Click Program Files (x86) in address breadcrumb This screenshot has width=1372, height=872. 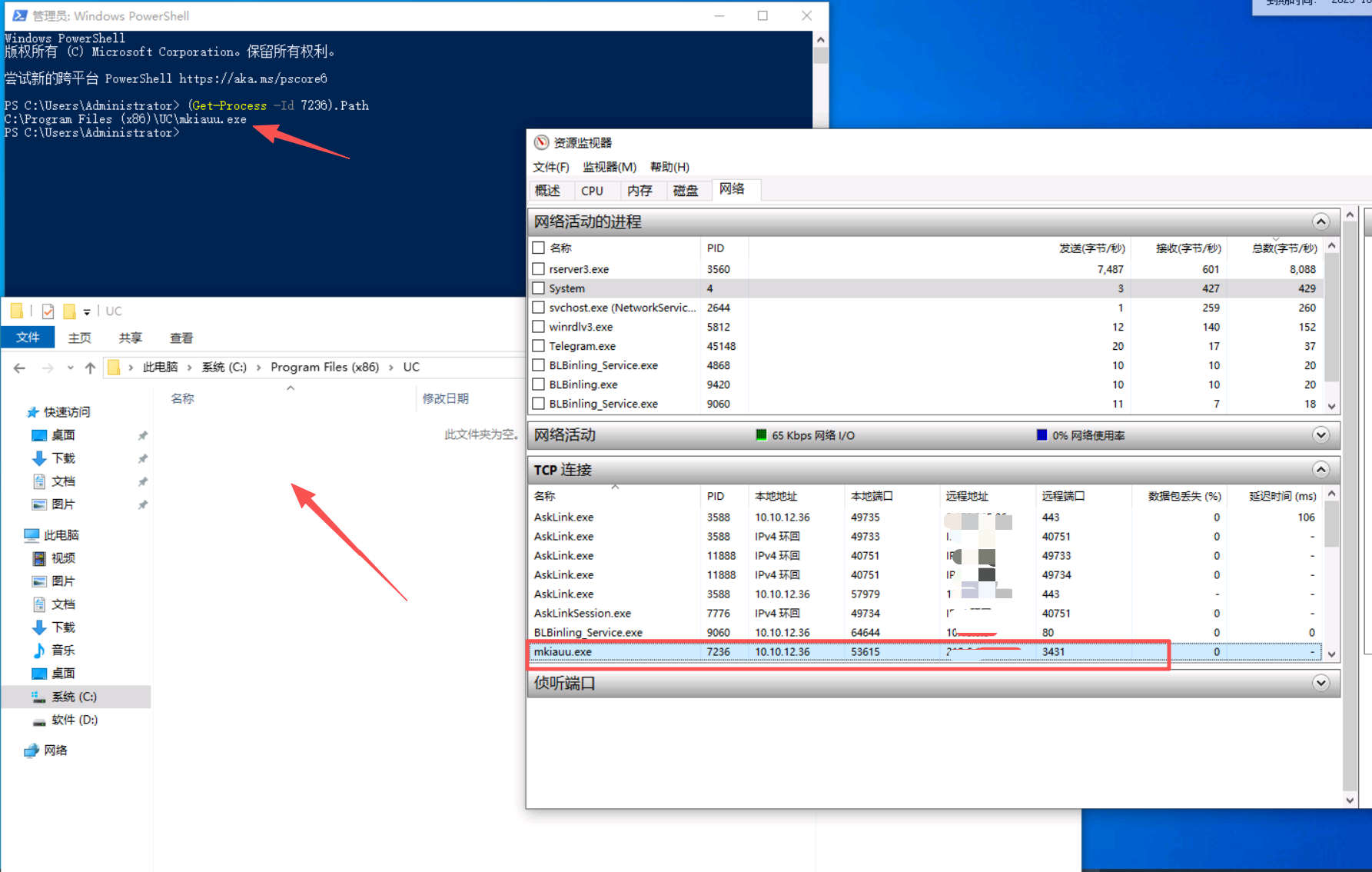pyautogui.click(x=324, y=368)
